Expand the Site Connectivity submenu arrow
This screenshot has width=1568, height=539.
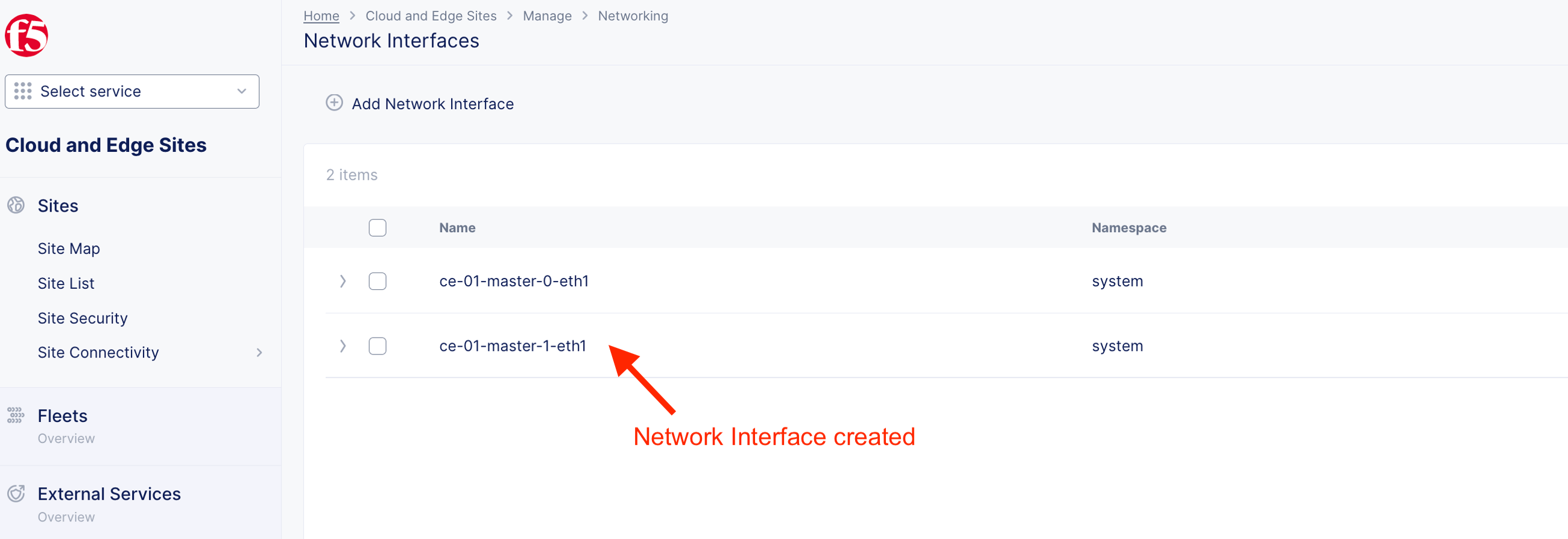(x=259, y=353)
